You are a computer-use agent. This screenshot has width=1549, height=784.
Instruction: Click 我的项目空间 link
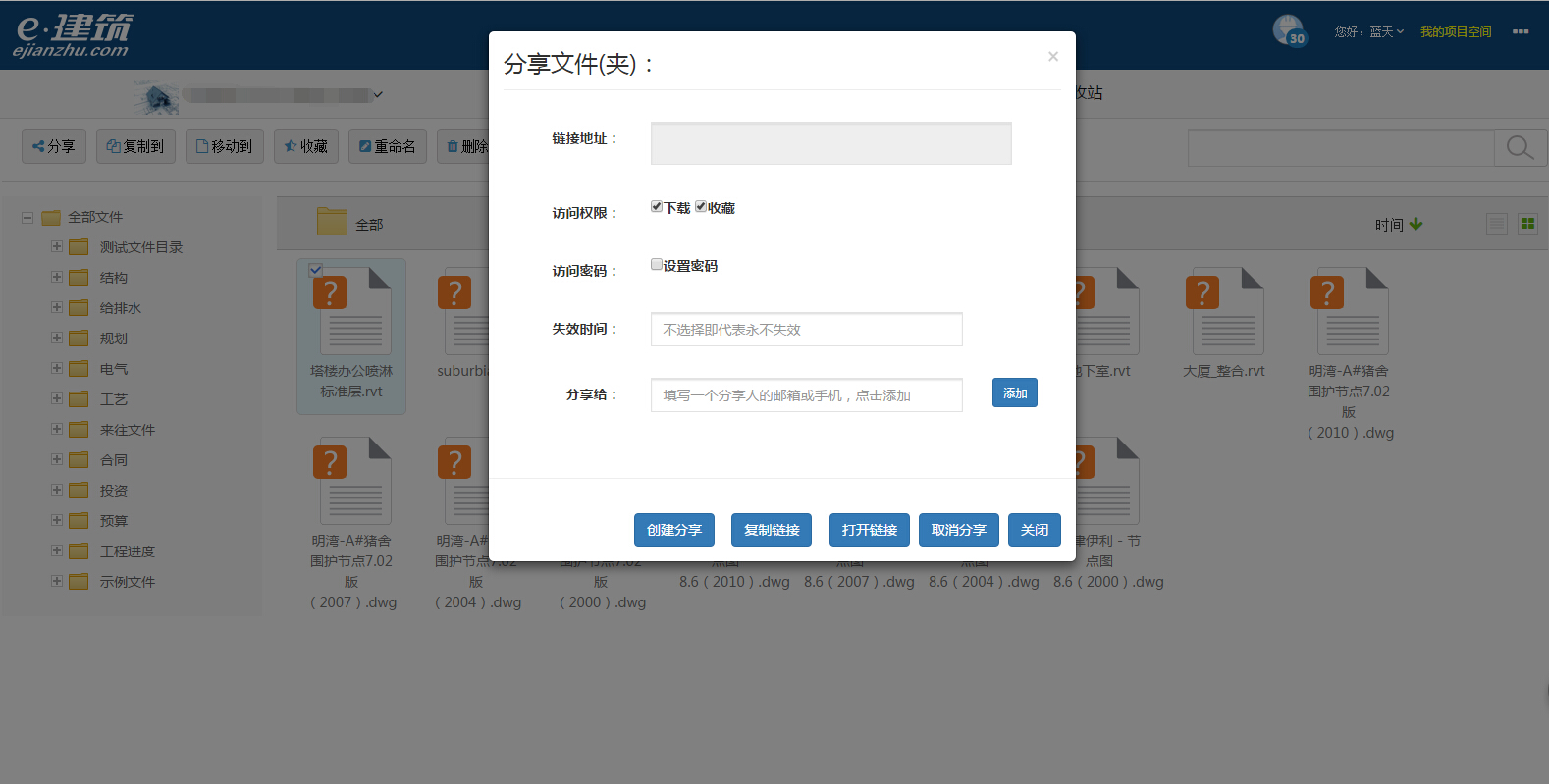point(1456,31)
